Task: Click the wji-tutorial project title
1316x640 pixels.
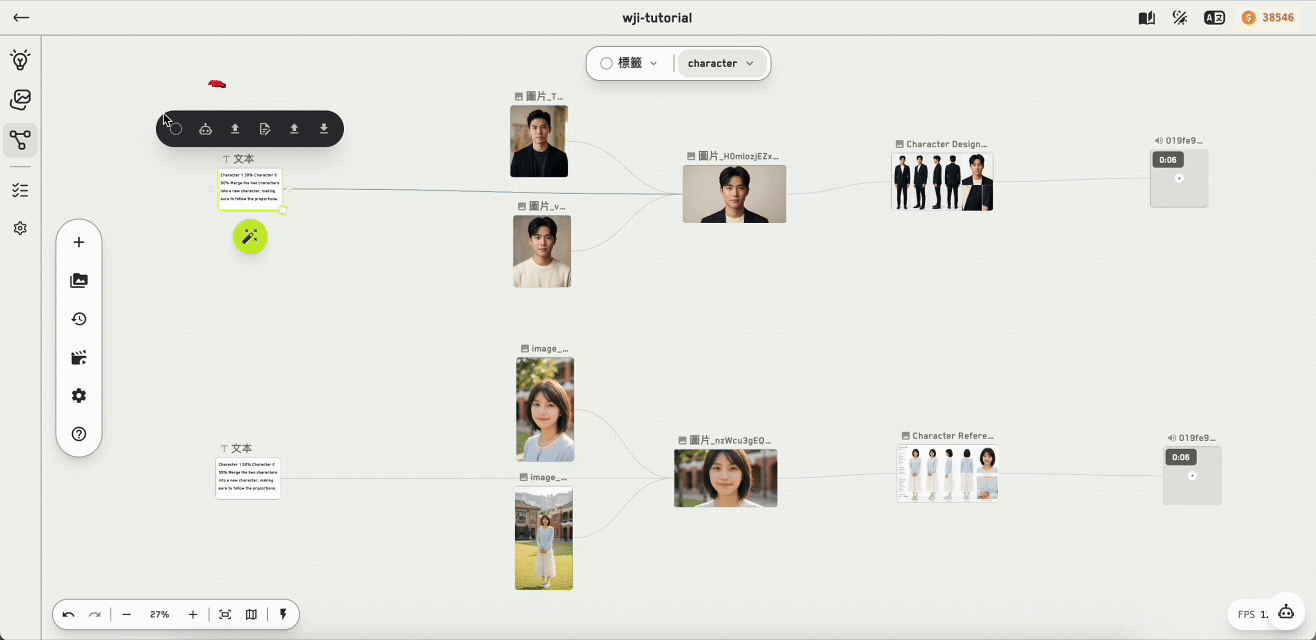Action: 657,18
